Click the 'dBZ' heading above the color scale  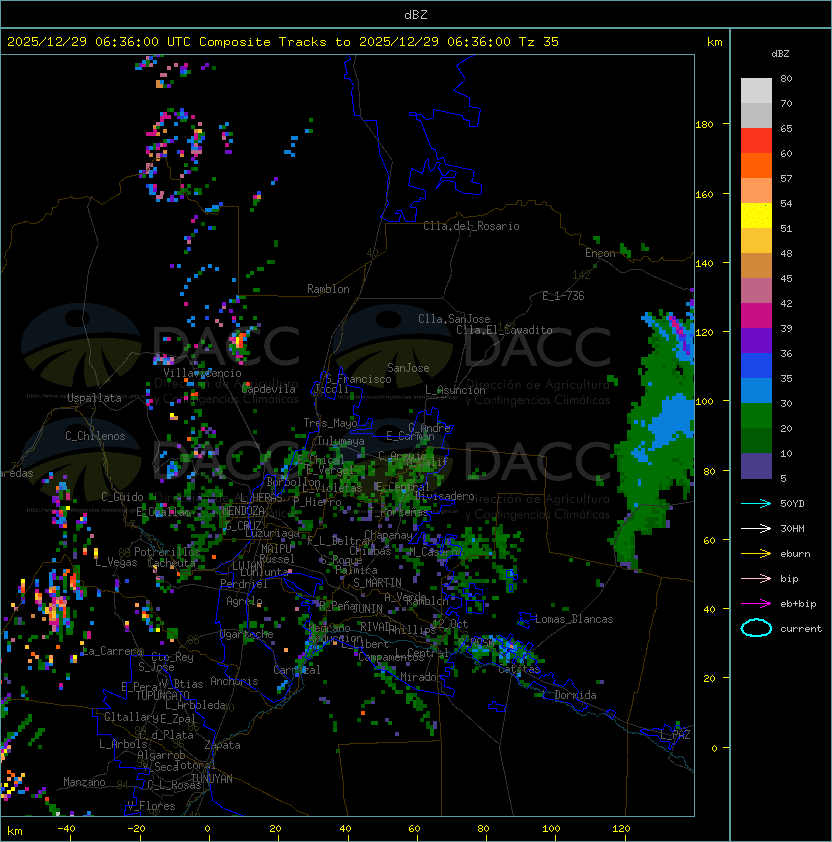pyautogui.click(x=780, y=54)
